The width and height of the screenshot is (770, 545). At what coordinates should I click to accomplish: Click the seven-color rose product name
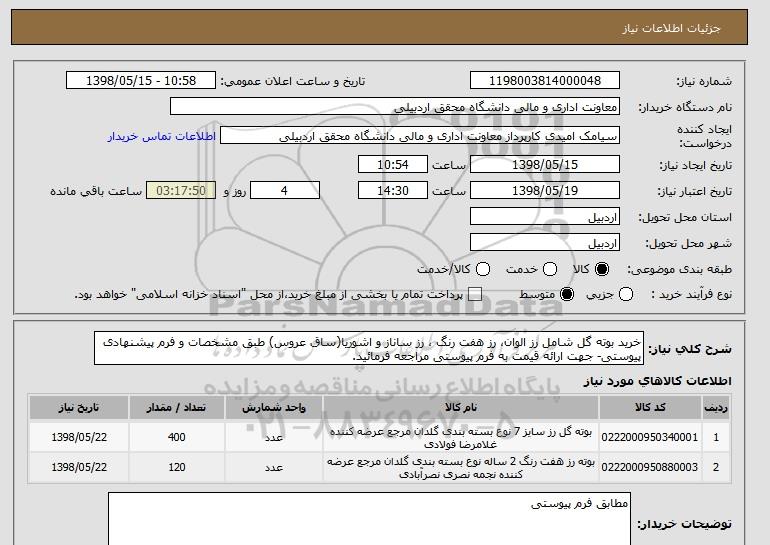pyautogui.click(x=461, y=467)
